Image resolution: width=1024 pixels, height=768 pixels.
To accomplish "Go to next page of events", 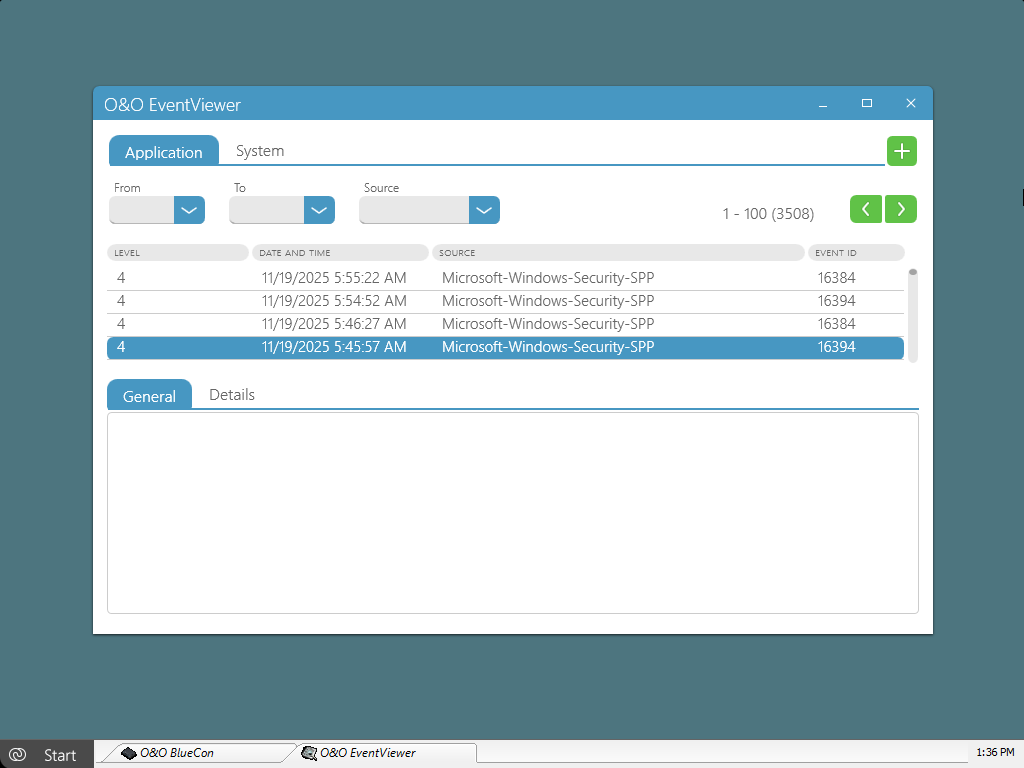I will point(901,209).
